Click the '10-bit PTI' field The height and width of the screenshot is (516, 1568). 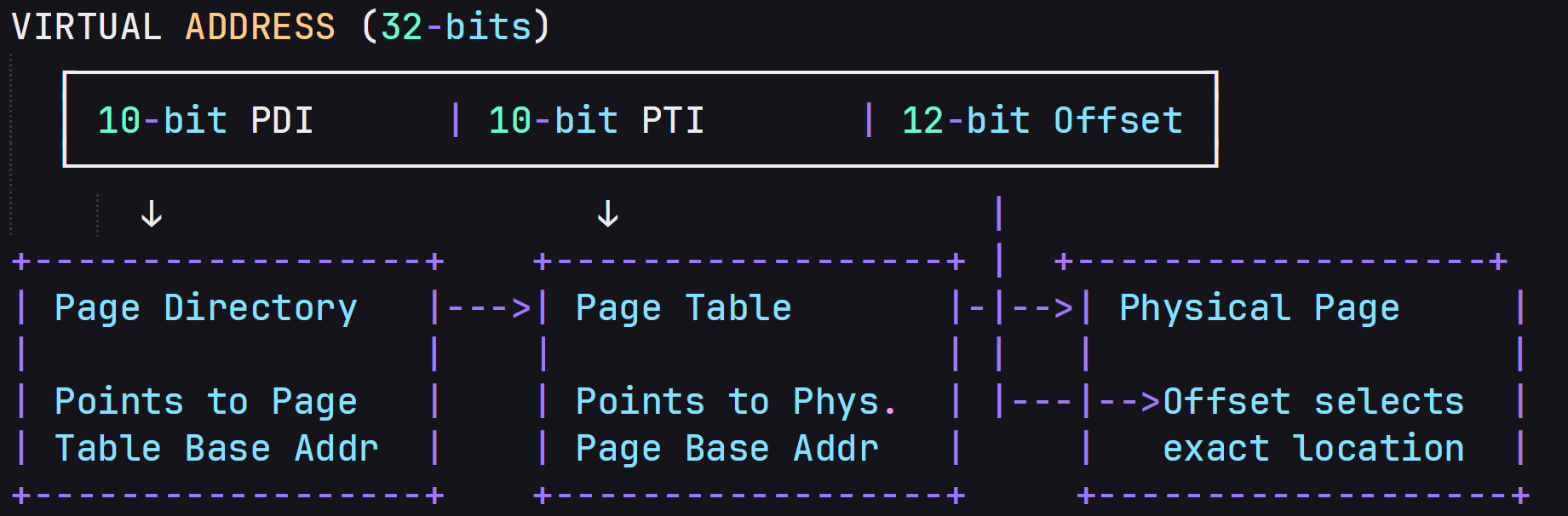click(596, 120)
